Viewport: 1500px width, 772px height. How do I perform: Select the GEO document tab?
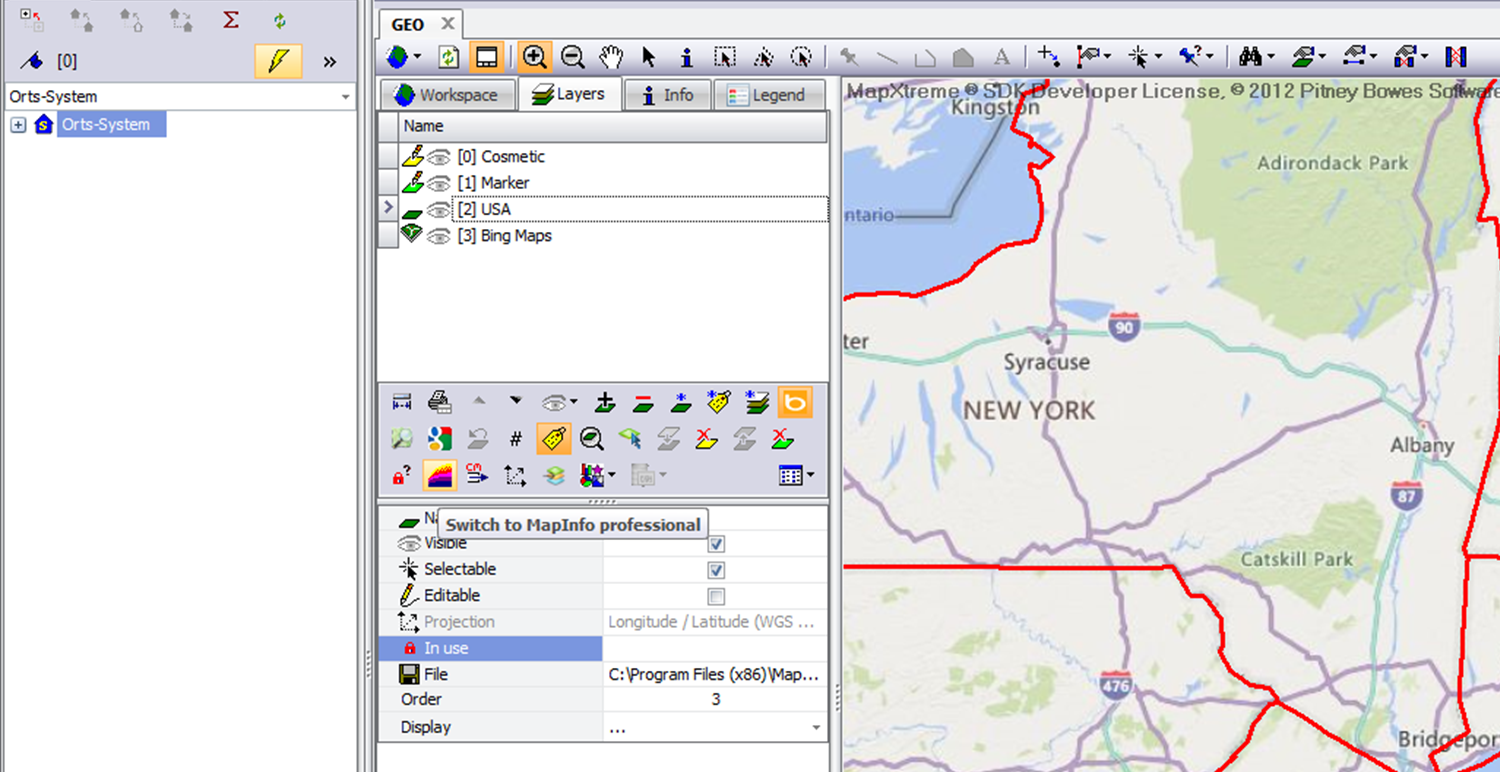click(408, 24)
